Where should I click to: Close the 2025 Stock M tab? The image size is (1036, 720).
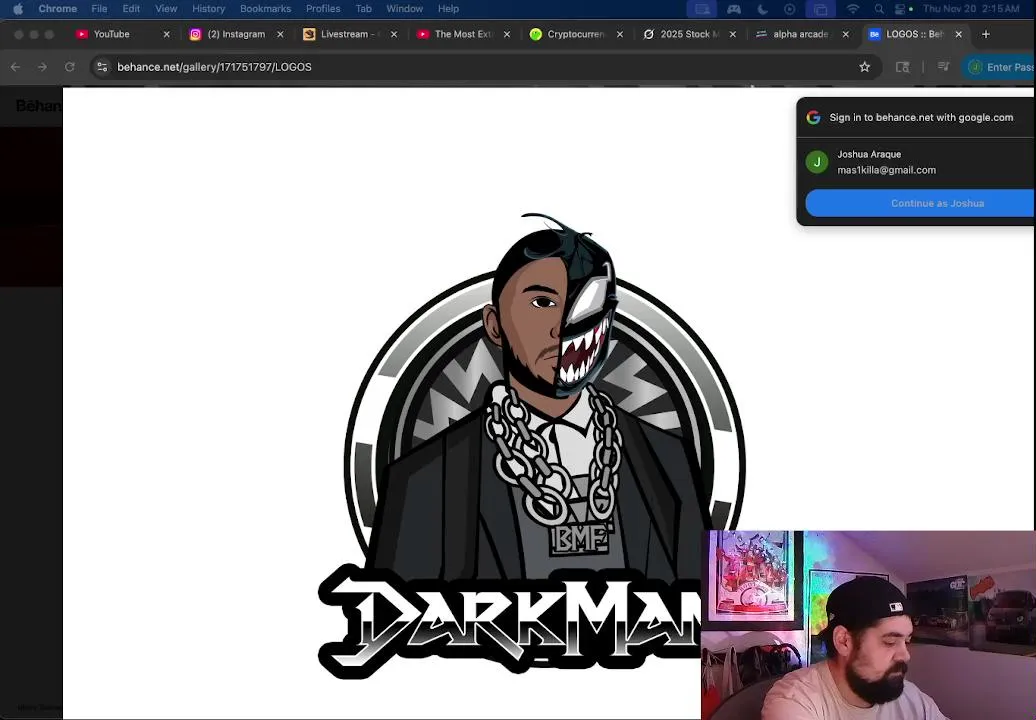(x=733, y=34)
